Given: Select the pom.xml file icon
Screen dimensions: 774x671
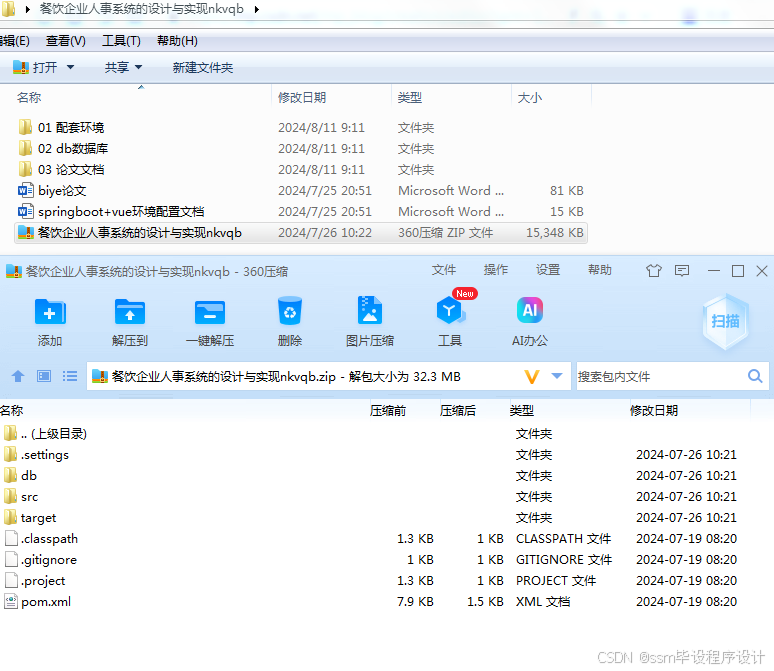Looking at the screenshot, I should 11,601.
